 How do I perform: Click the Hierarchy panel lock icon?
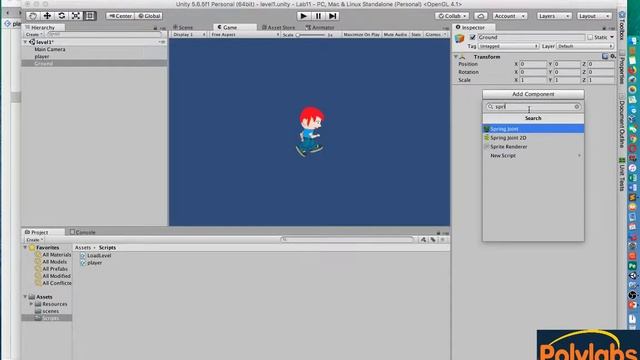(x=155, y=28)
